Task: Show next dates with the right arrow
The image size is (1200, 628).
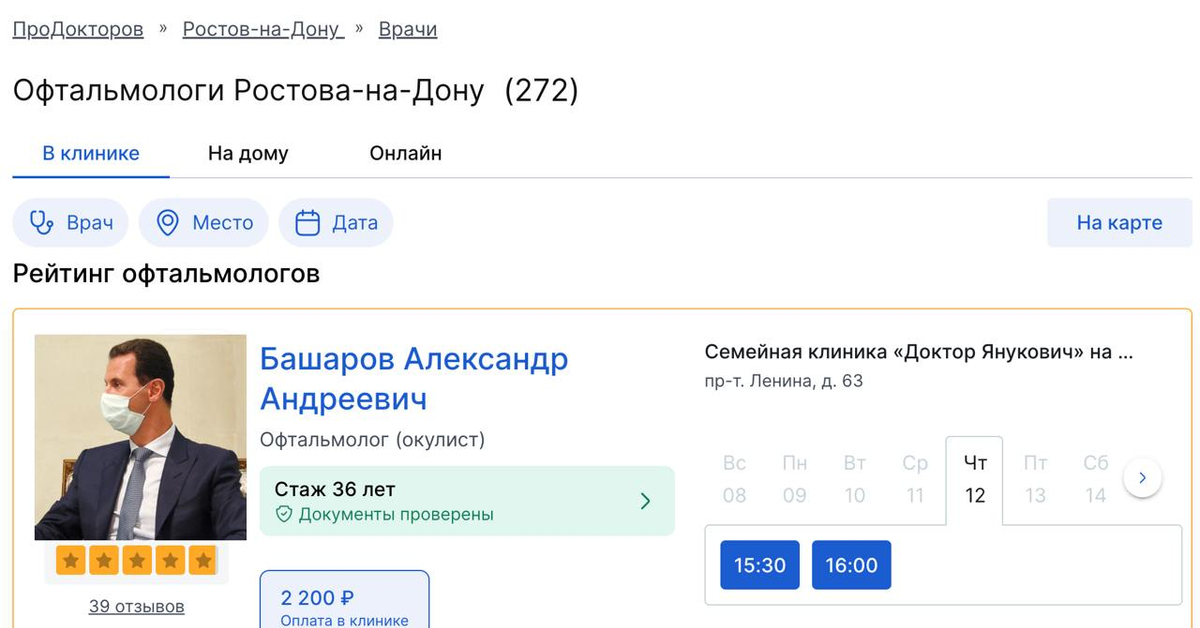Action: (1143, 478)
